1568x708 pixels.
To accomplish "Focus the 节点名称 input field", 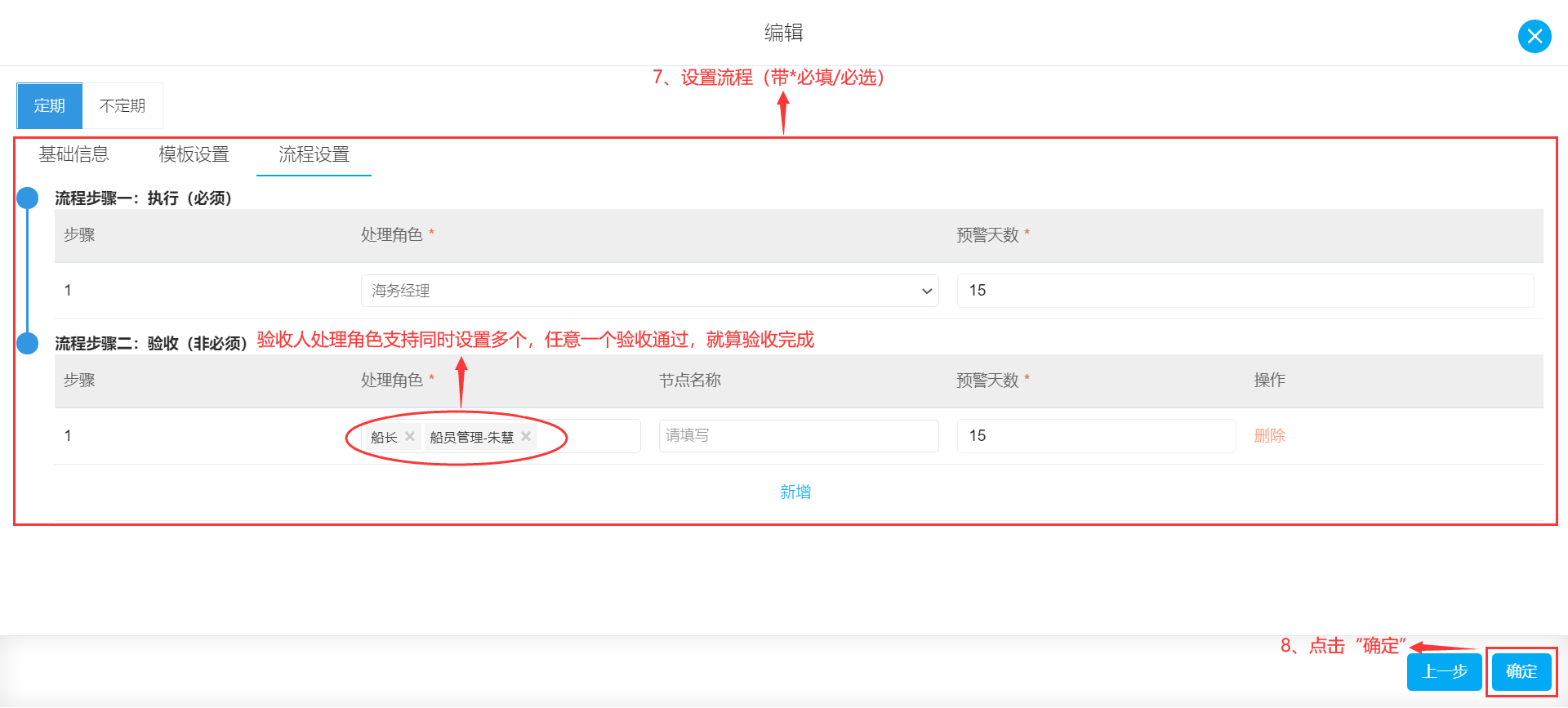I will pyautogui.click(x=799, y=435).
